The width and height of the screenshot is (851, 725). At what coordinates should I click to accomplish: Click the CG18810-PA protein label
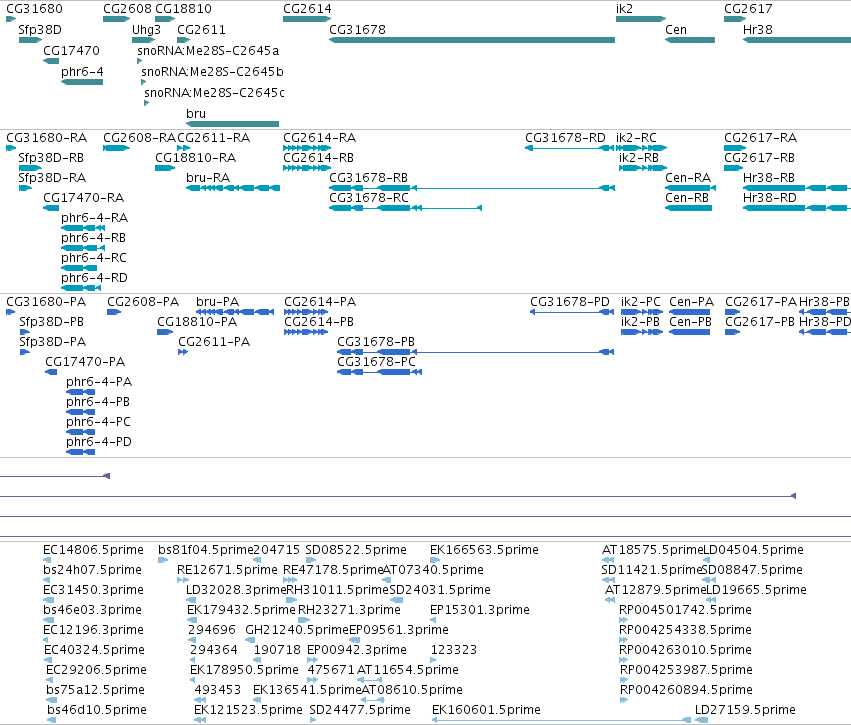point(197,322)
